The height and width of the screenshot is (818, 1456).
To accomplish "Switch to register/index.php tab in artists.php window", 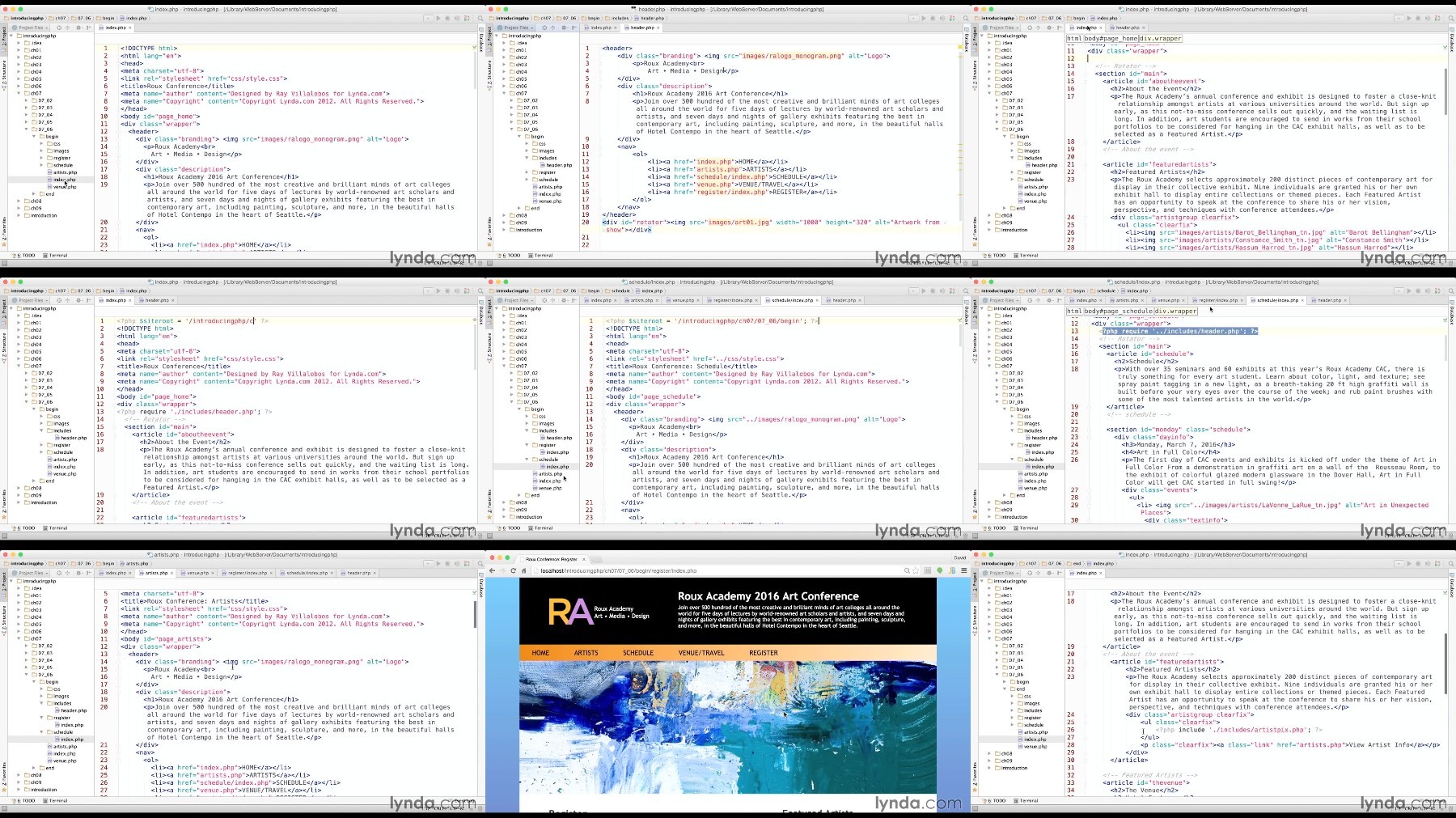I will point(247,573).
